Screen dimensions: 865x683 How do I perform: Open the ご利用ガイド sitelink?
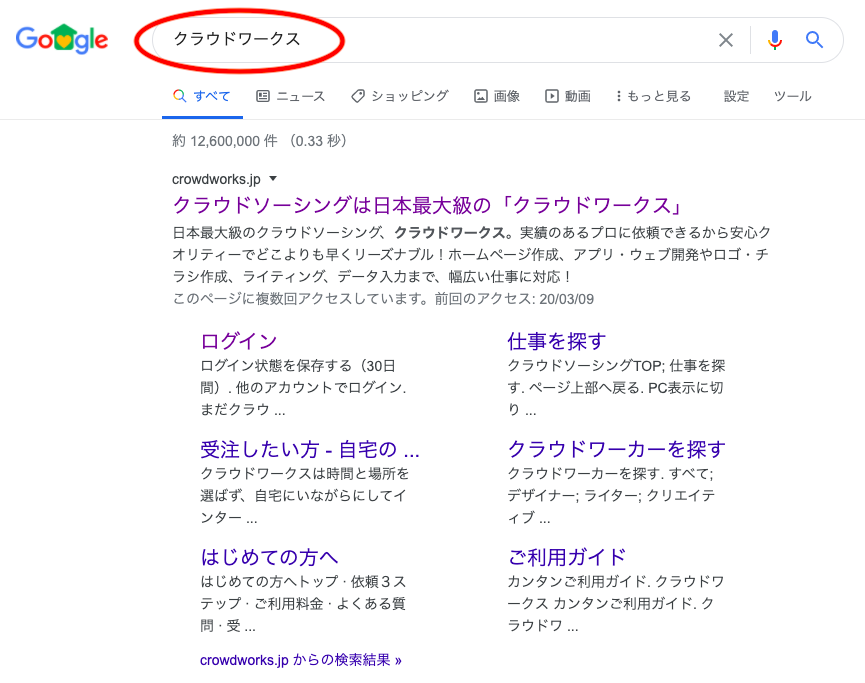pos(567,557)
